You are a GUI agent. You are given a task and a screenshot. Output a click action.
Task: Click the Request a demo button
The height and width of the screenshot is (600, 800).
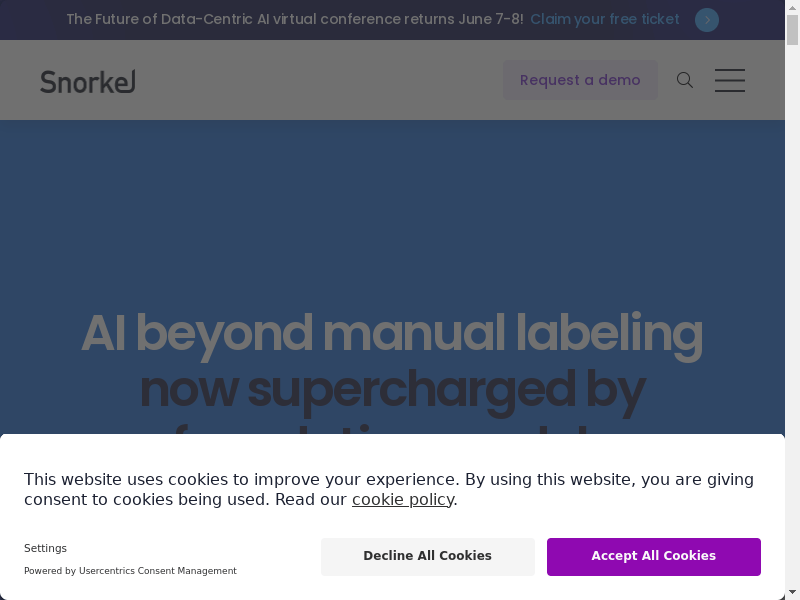tap(580, 80)
